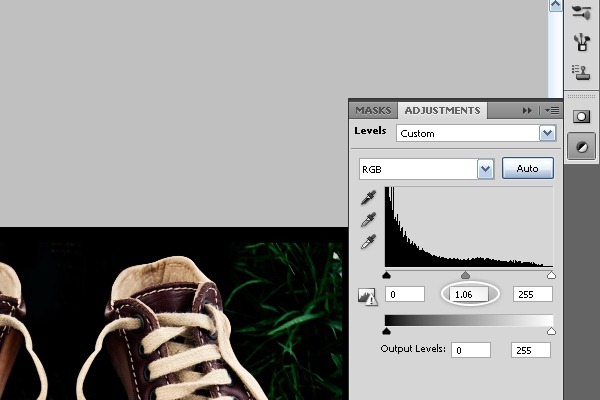Open the RGB channel dropdown
Image resolution: width=600 pixels, height=400 pixels.
(x=486, y=169)
